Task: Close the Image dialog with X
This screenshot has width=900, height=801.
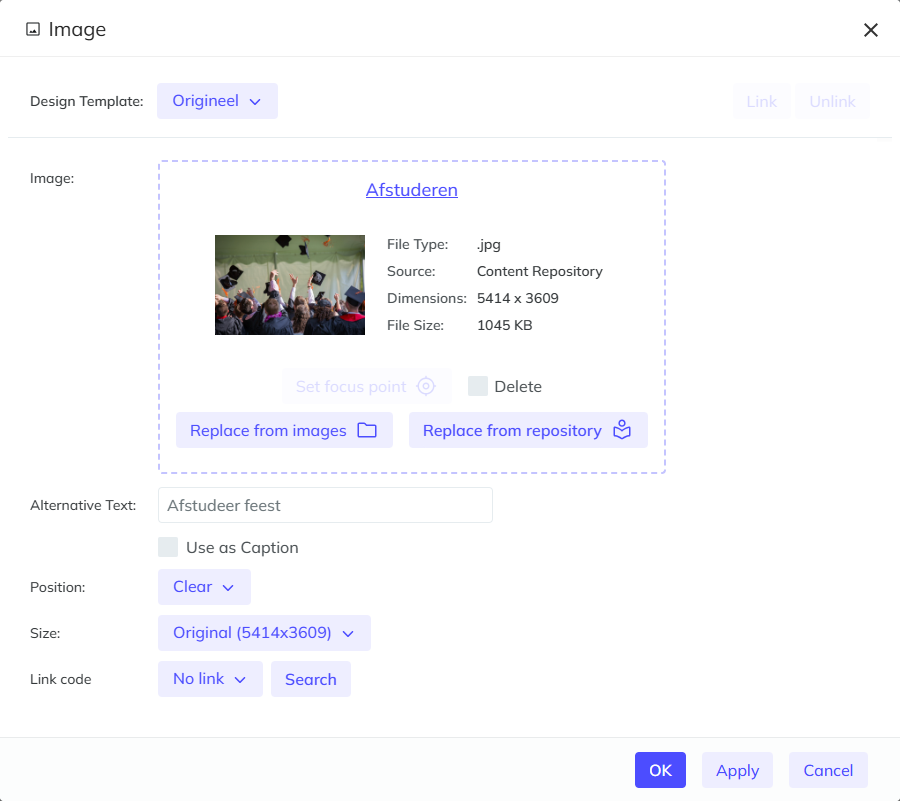Action: click(870, 30)
